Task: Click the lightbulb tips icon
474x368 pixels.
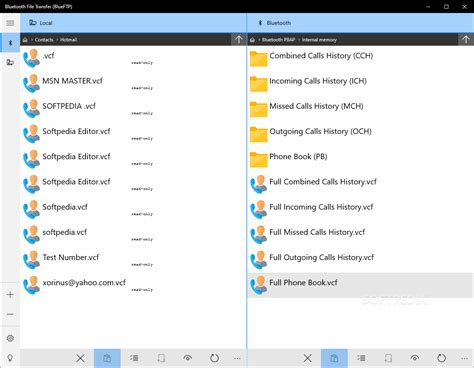Action: tap(10, 358)
